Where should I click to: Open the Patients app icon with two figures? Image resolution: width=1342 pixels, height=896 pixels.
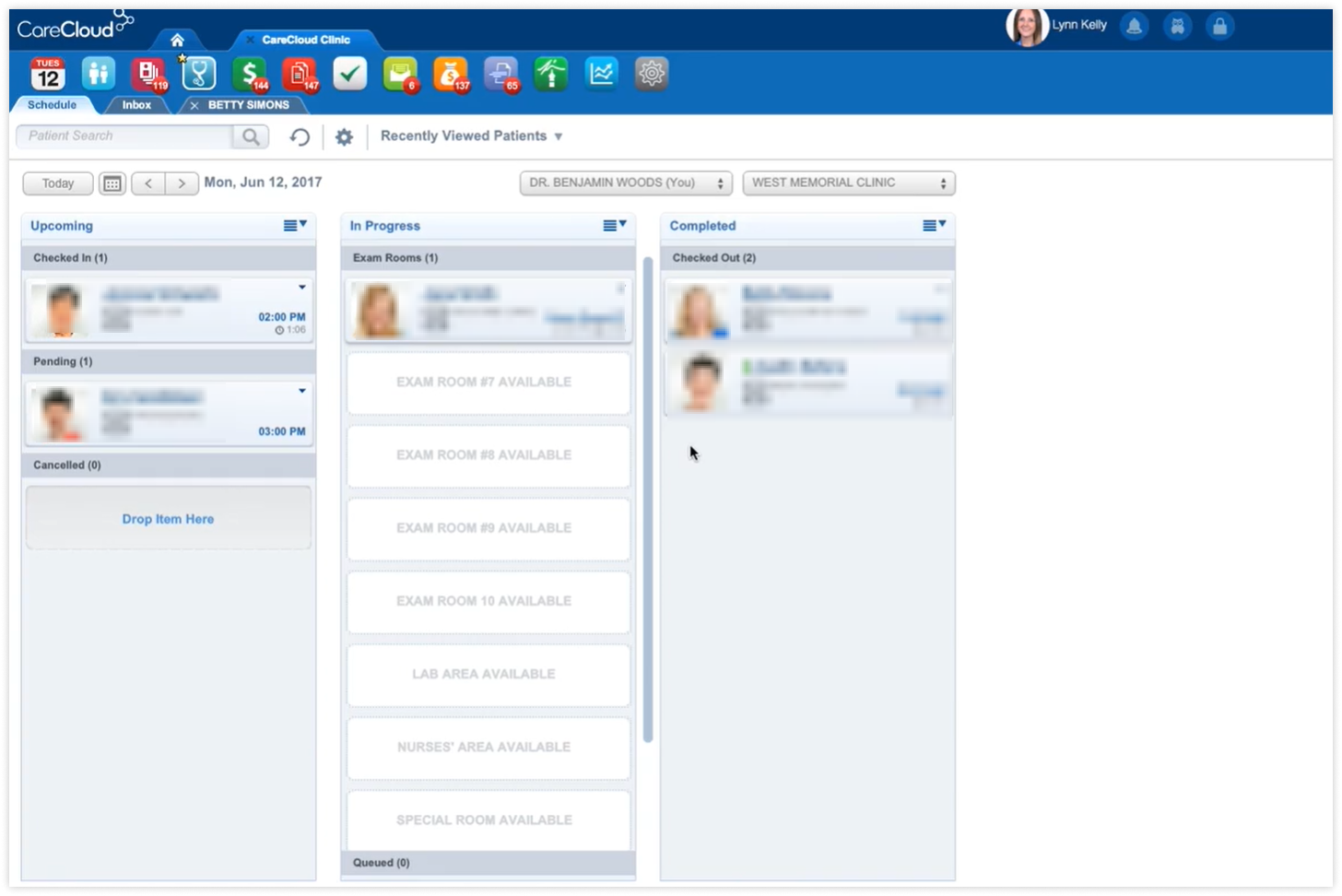click(x=98, y=74)
